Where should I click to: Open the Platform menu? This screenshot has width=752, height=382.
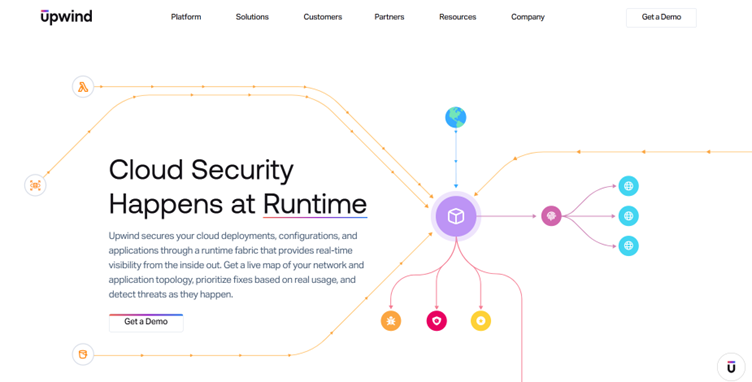[186, 17]
